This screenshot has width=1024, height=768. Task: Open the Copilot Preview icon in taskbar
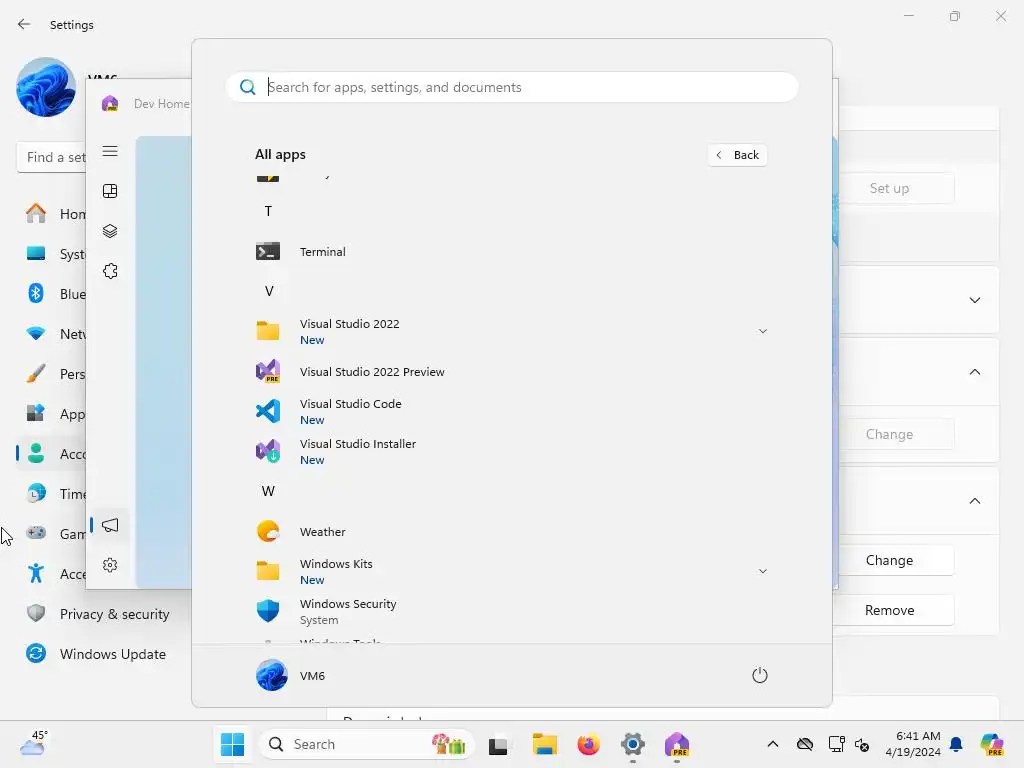point(992,744)
